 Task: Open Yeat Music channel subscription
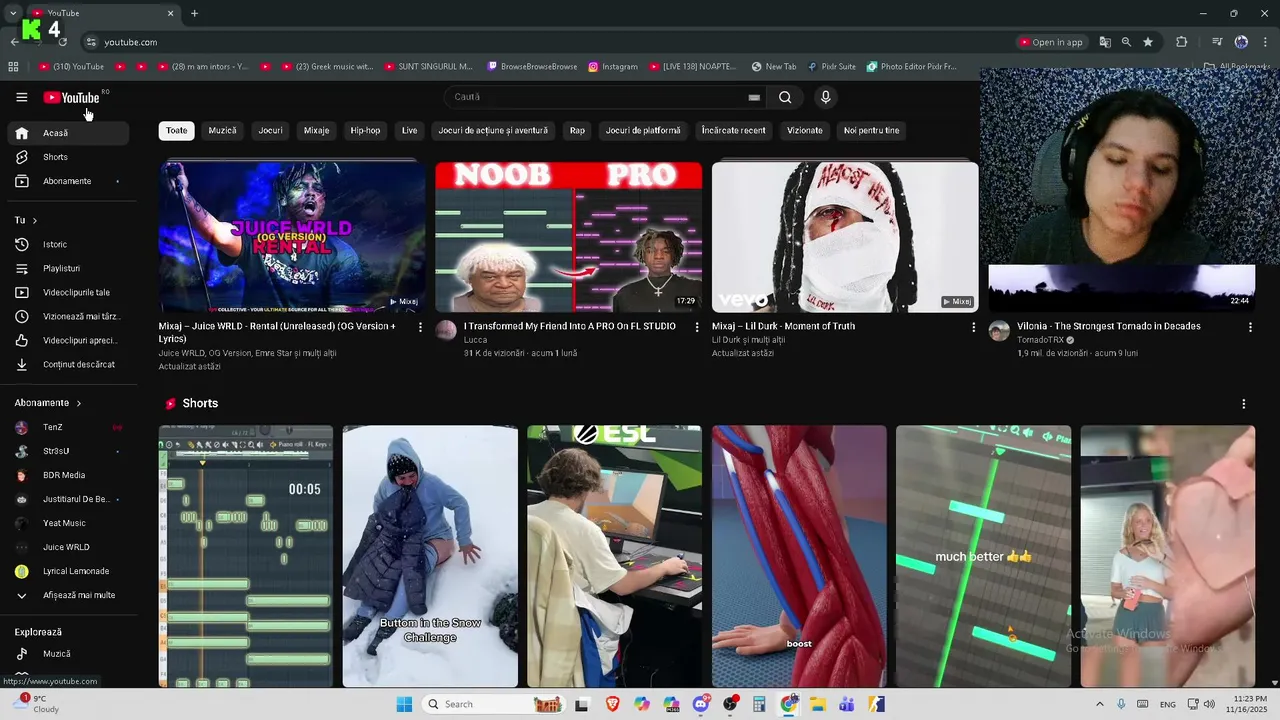point(69,523)
